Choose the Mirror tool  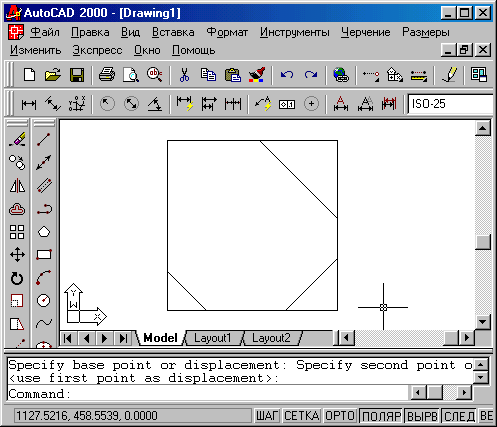17,186
